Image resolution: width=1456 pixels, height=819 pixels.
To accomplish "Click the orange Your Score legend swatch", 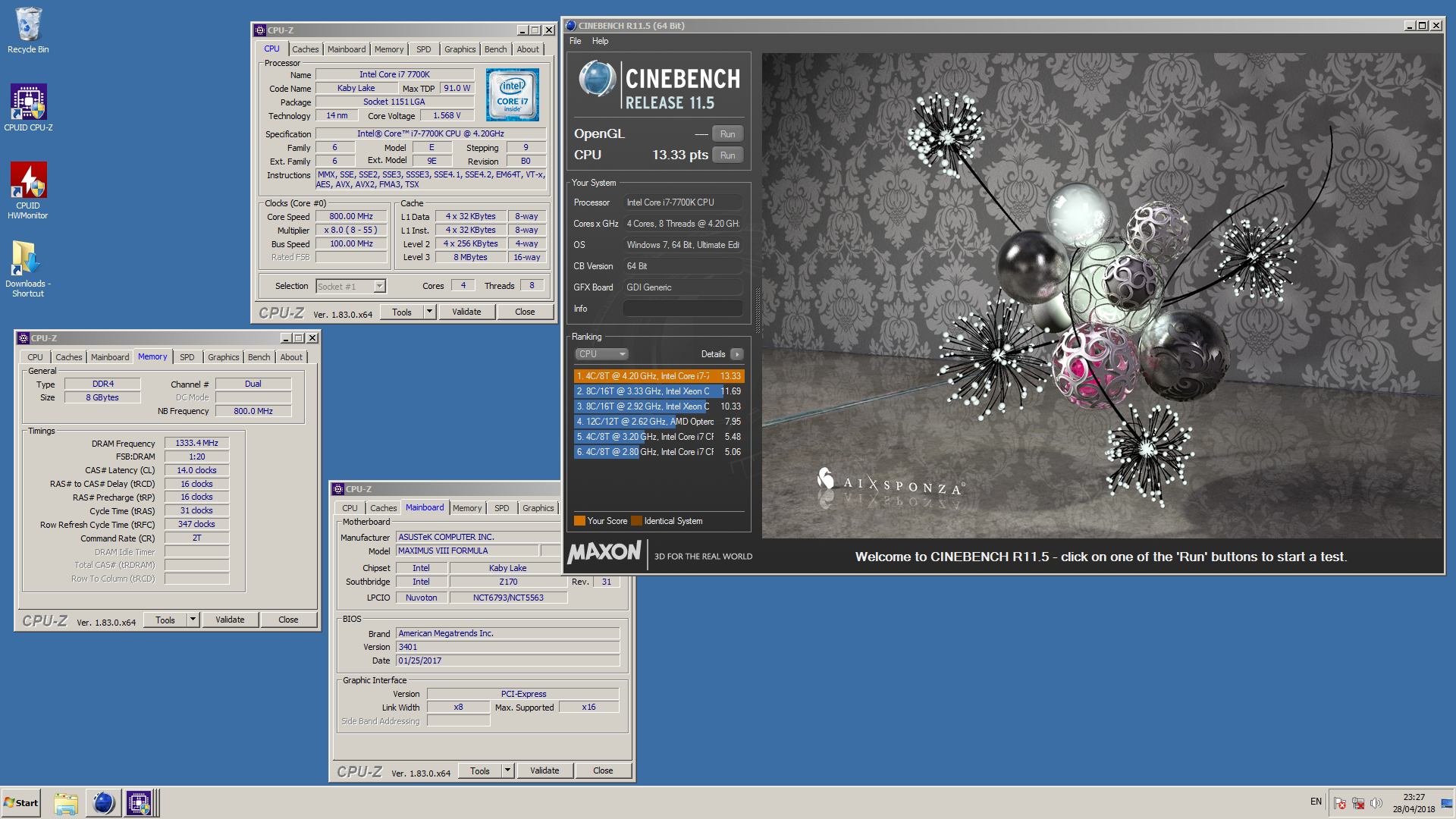I will [579, 521].
